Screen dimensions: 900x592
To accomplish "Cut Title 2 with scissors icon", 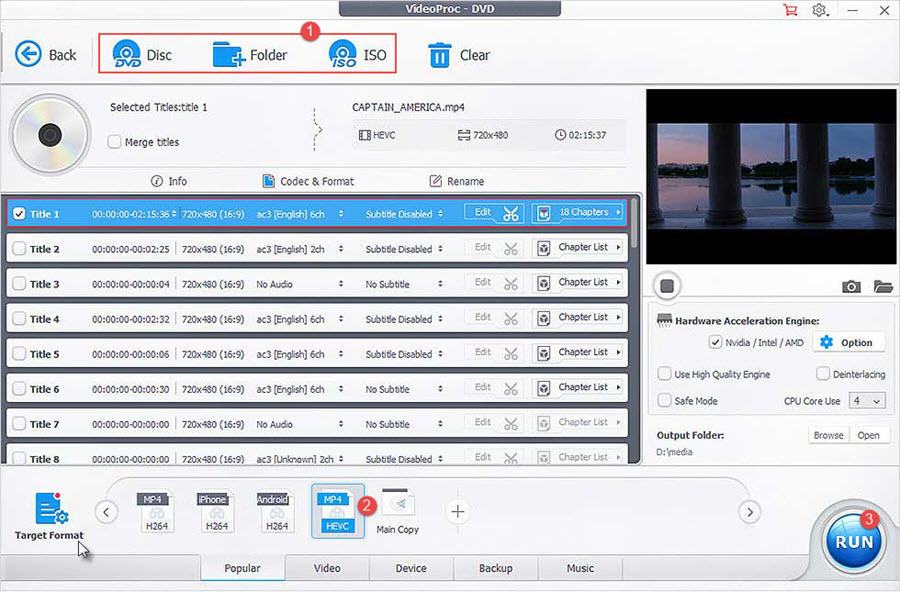I will click(510, 249).
